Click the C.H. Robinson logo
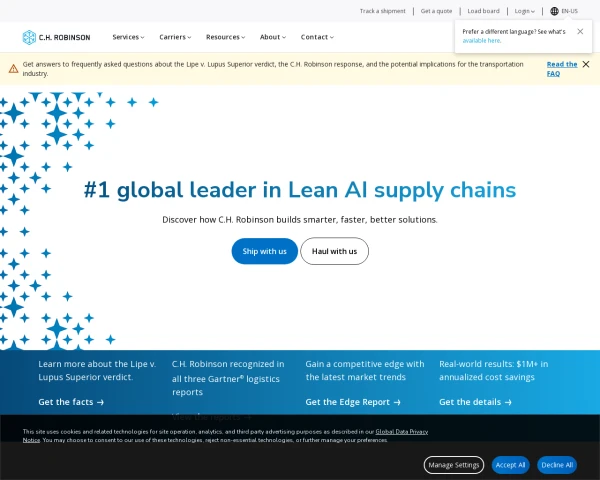This screenshot has width=600, height=480. click(56, 38)
